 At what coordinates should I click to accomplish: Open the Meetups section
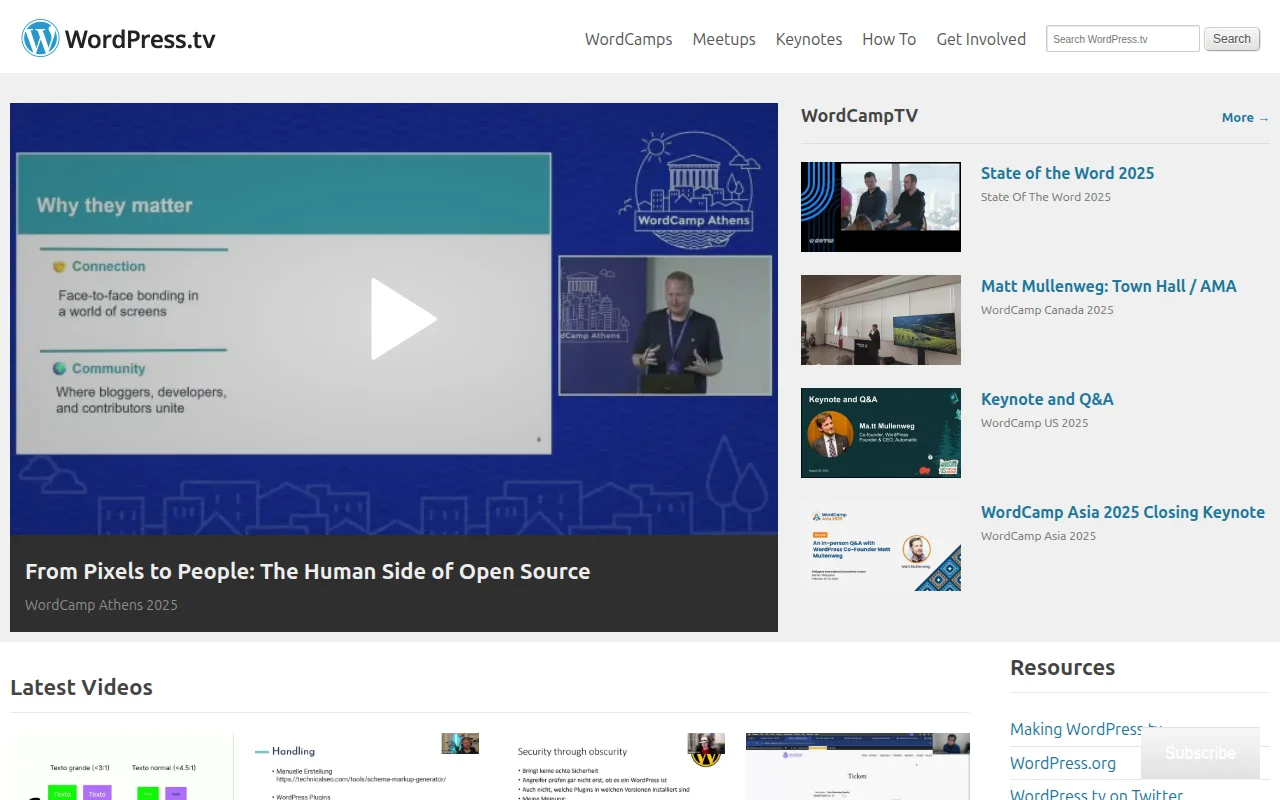(723, 39)
